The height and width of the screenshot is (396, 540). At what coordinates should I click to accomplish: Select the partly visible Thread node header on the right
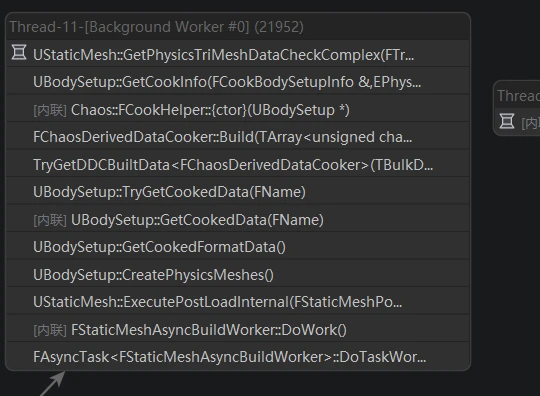[x=518, y=95]
